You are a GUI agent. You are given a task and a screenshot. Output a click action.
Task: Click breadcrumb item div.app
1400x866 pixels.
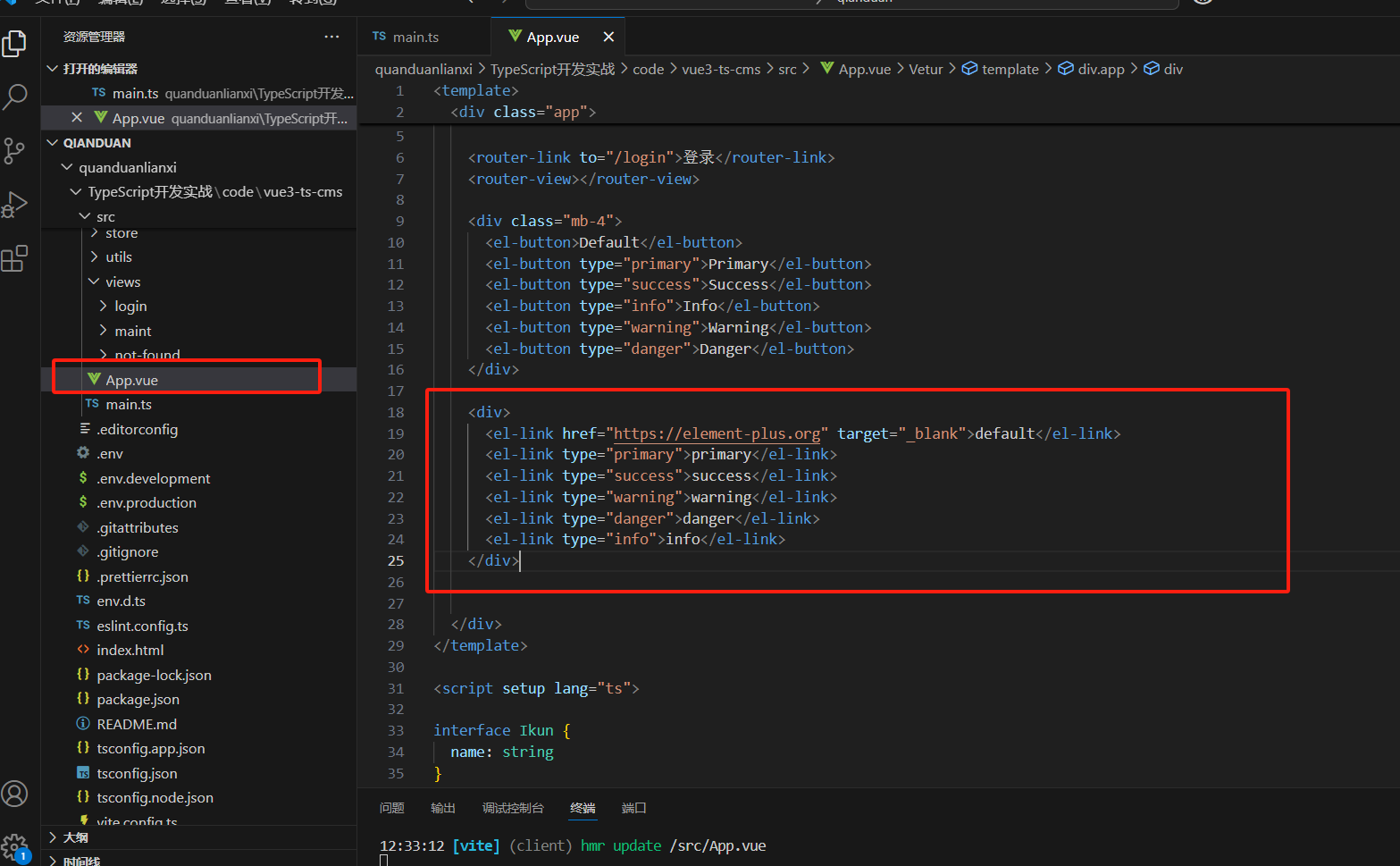[x=1091, y=69]
